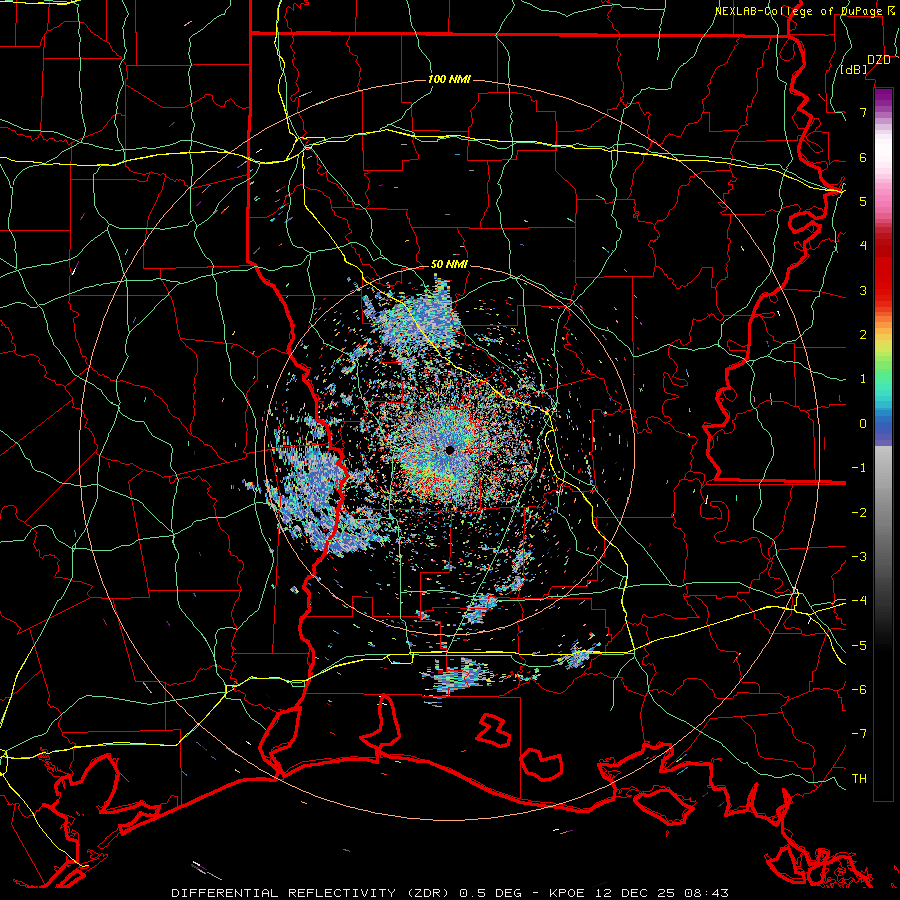
Task: Click the NEXLAB-College of DuPage credit text
Action: pyautogui.click(x=798, y=11)
